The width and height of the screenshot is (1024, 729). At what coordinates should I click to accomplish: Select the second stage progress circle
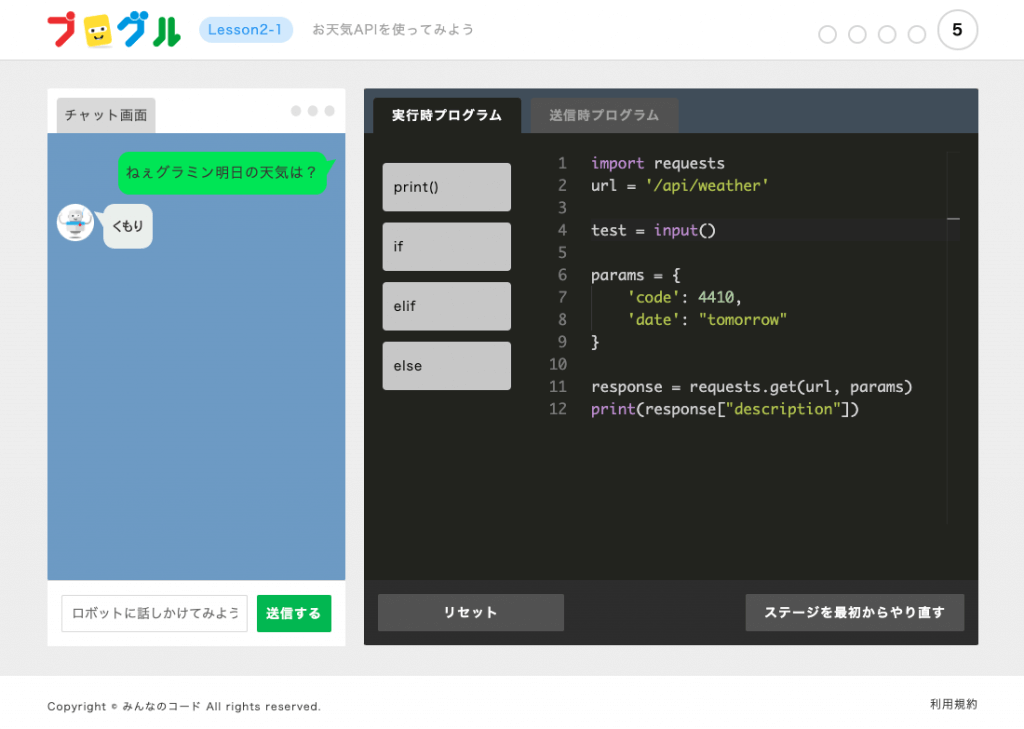(x=857, y=35)
